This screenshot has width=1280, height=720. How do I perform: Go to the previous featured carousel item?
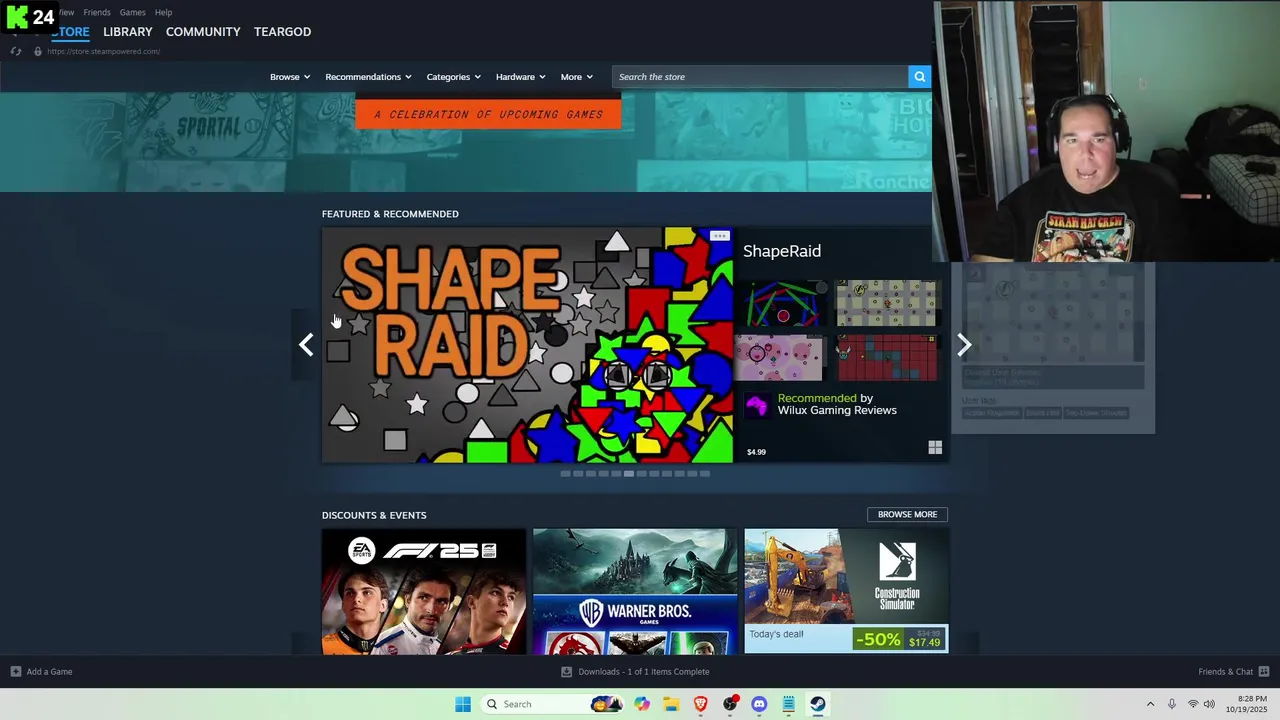coord(306,345)
